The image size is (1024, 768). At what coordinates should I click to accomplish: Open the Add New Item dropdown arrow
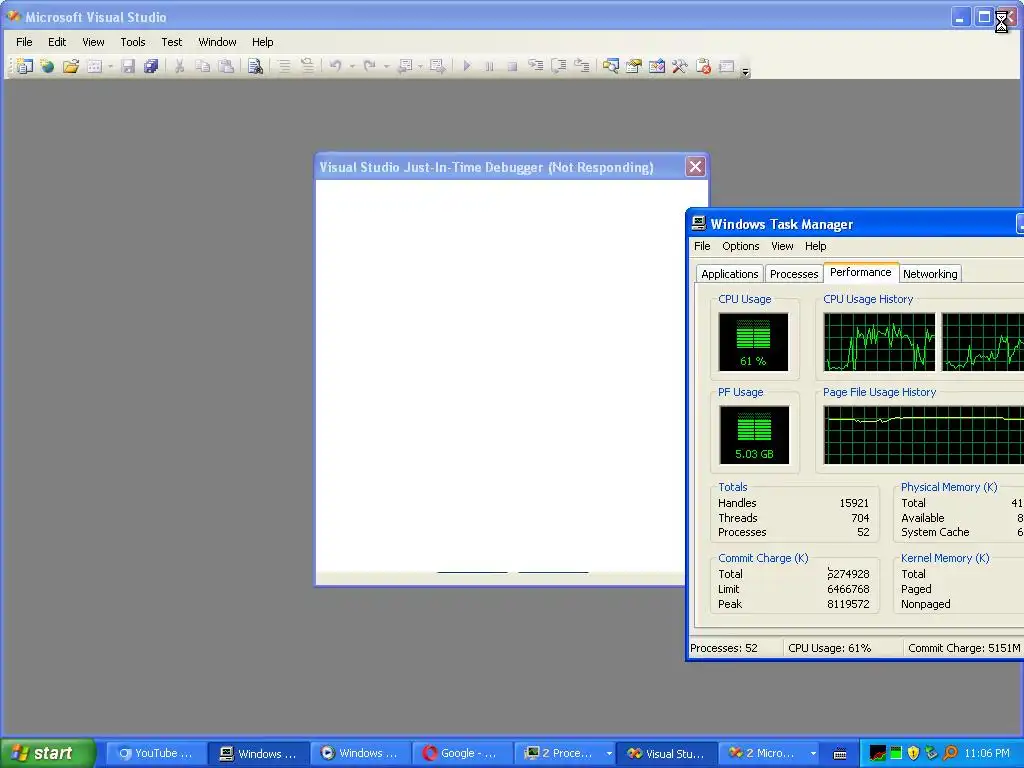[x=110, y=66]
